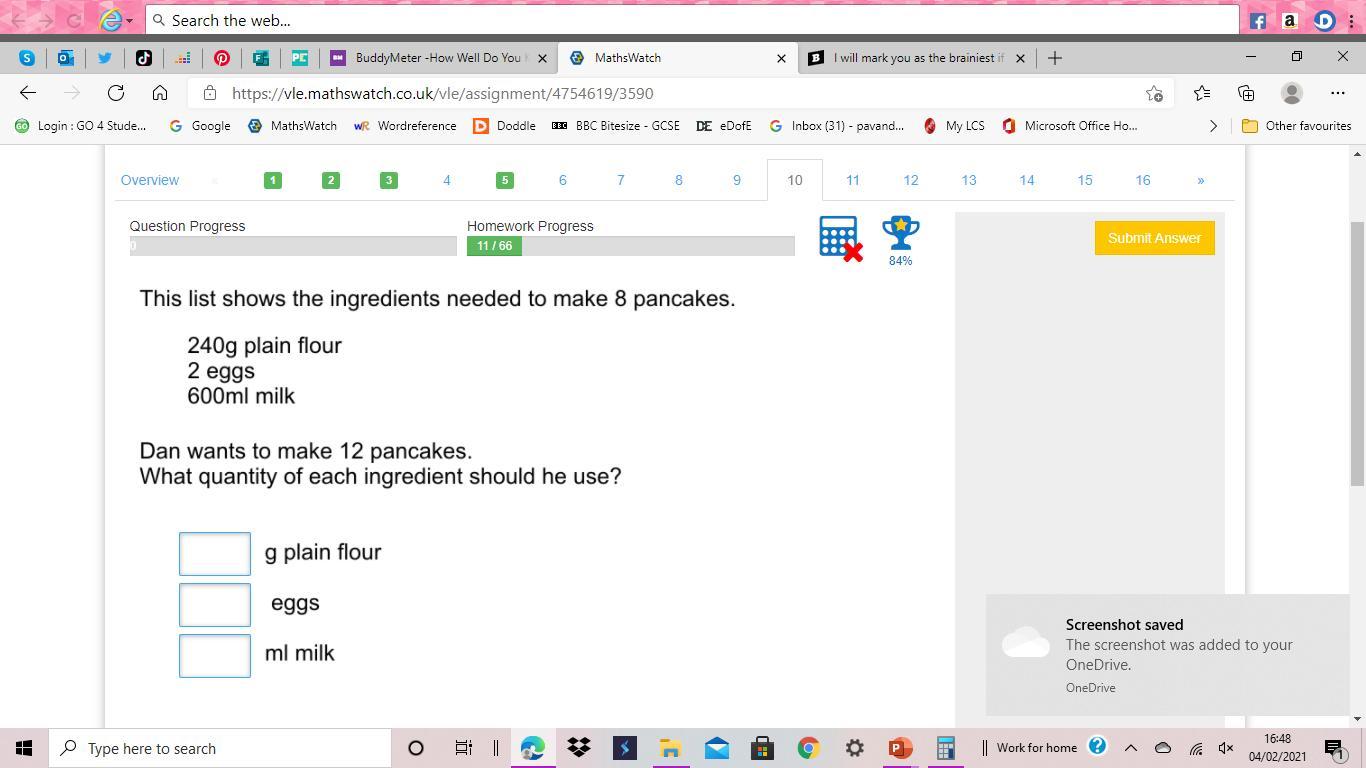Open the pinned Outlook tab
The width and height of the screenshot is (1366, 768).
66,58
